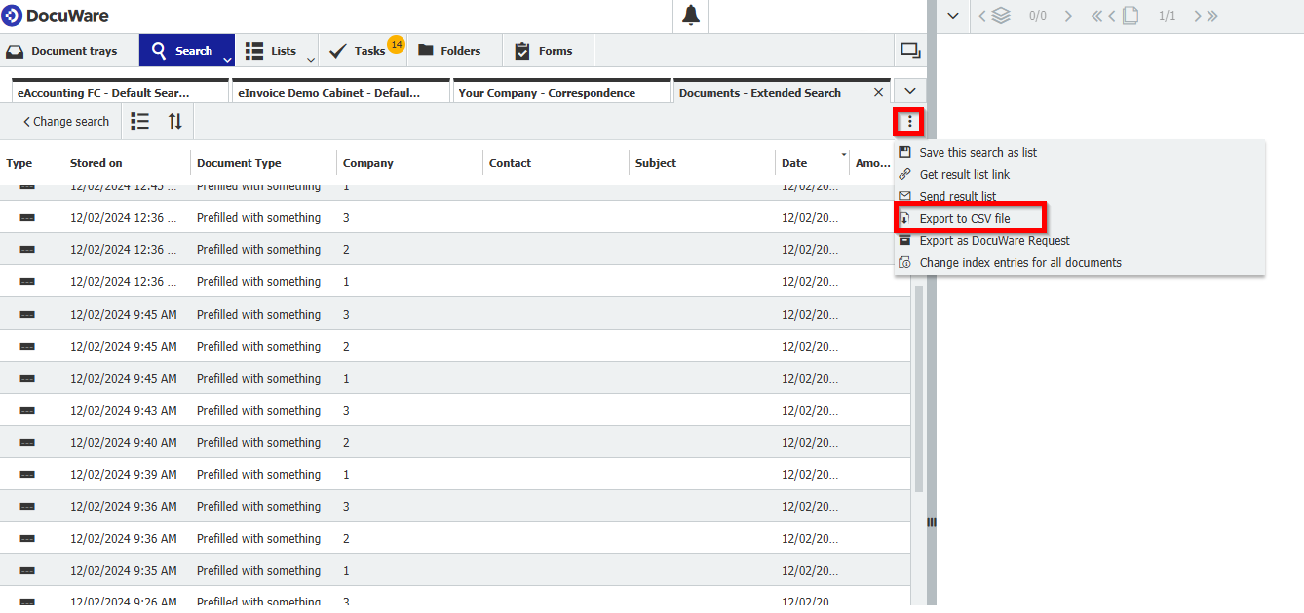Image resolution: width=1304 pixels, height=613 pixels.
Task: Sort by the Type column header
Action: (x=19, y=163)
